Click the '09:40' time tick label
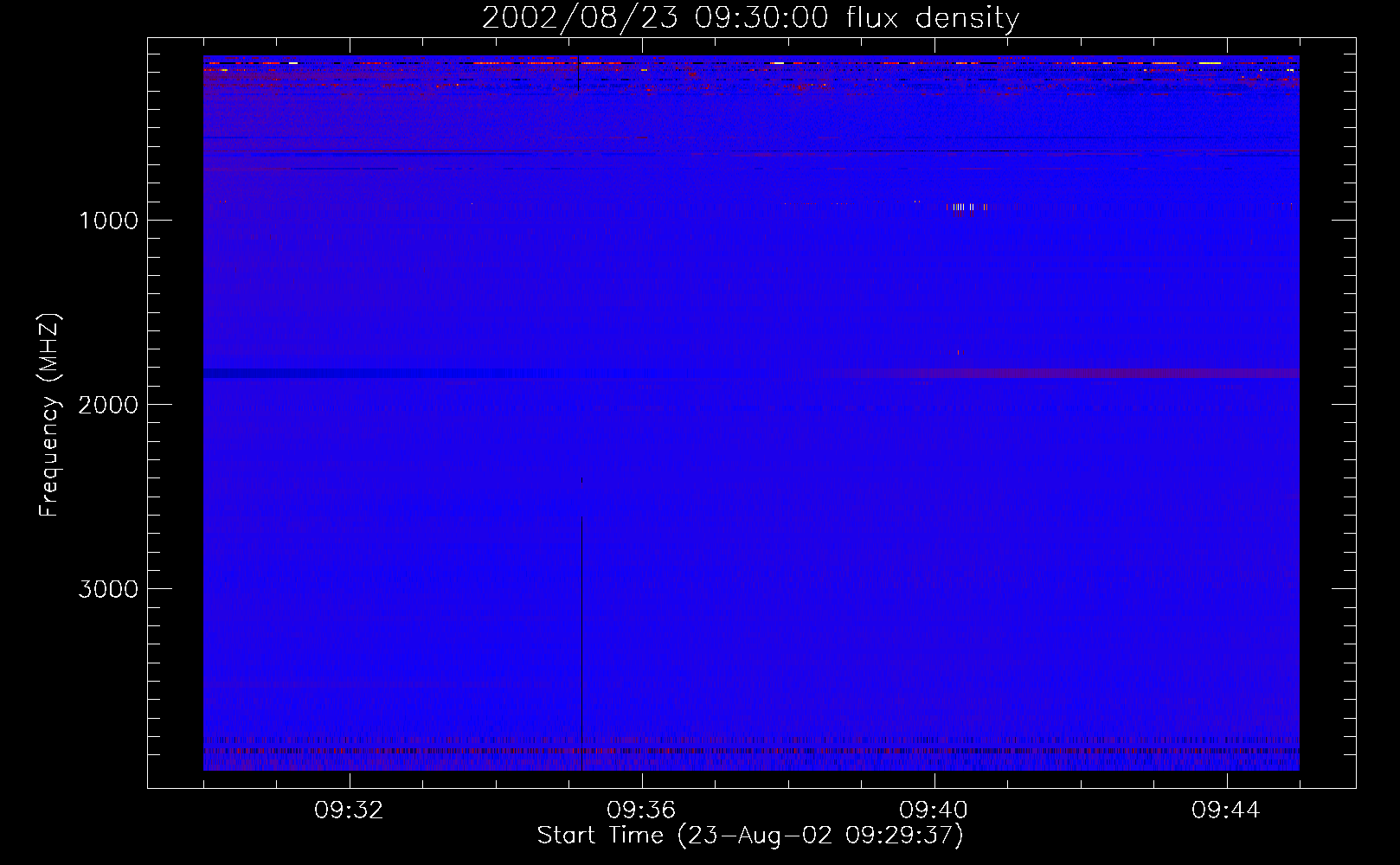 click(934, 811)
